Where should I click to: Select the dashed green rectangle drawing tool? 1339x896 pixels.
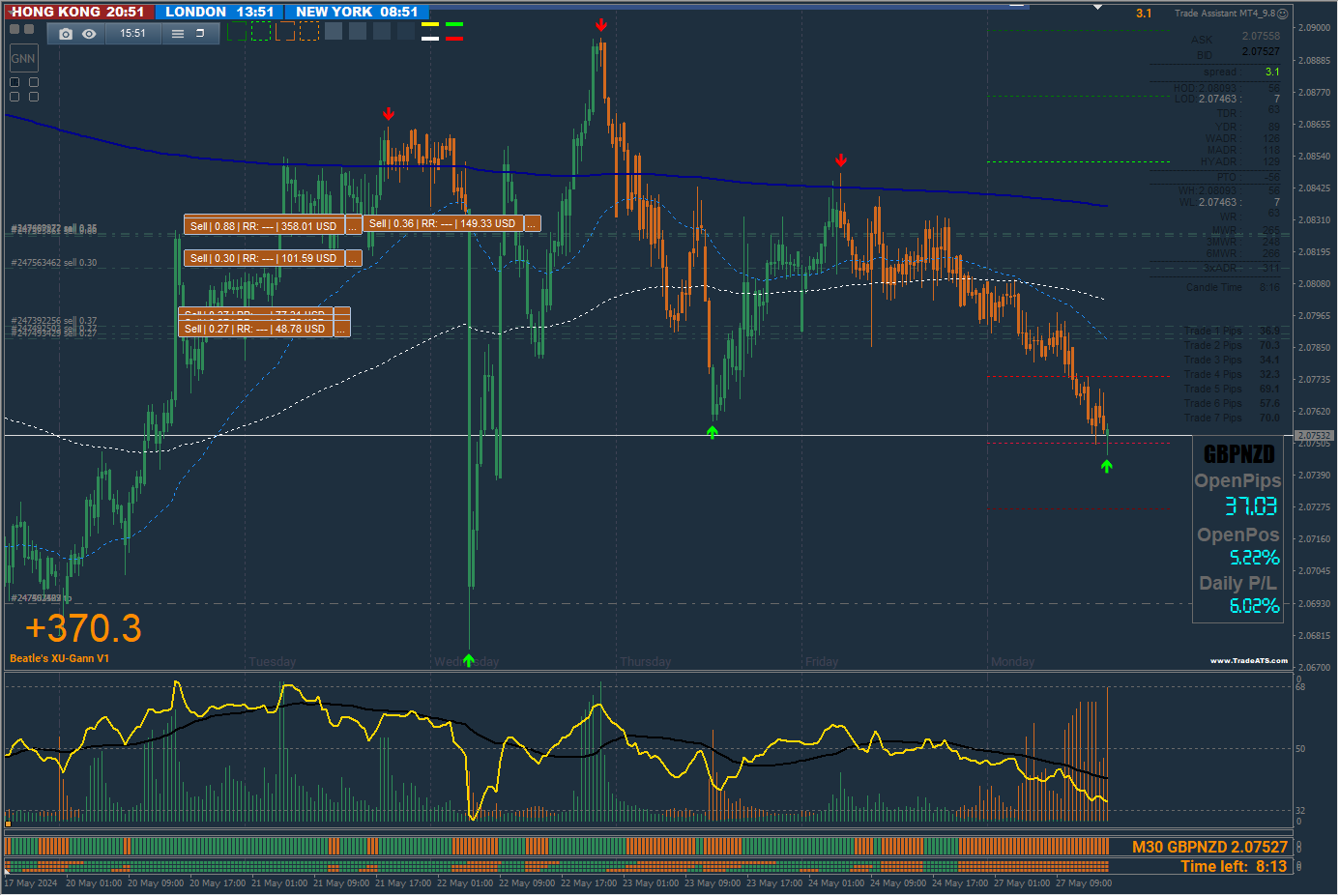261,31
